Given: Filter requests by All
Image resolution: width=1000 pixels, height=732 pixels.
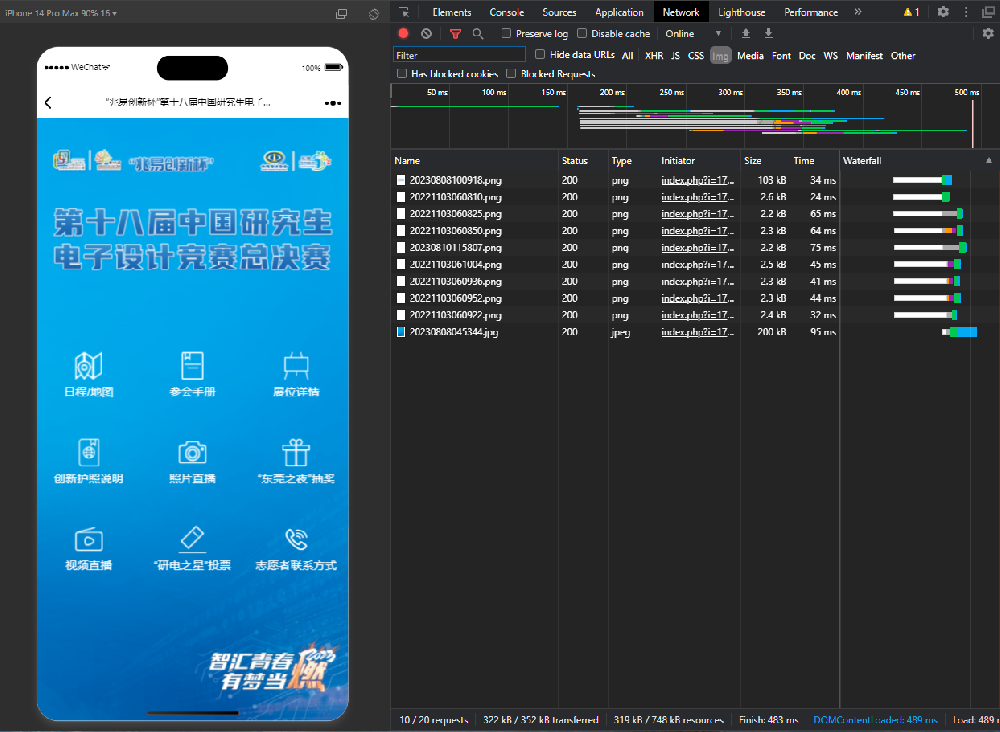Looking at the screenshot, I should pos(628,55).
